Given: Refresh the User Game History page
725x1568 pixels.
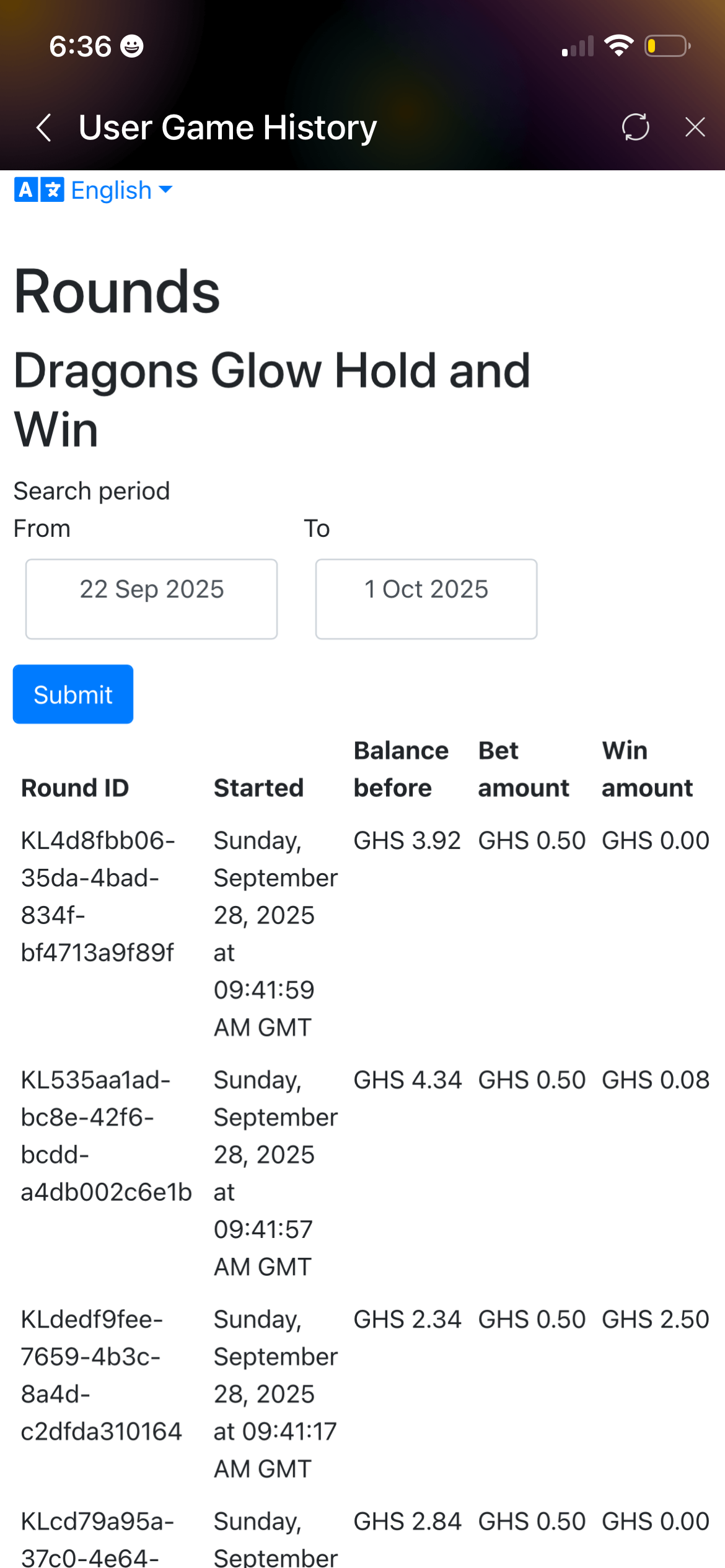Looking at the screenshot, I should point(636,127).
